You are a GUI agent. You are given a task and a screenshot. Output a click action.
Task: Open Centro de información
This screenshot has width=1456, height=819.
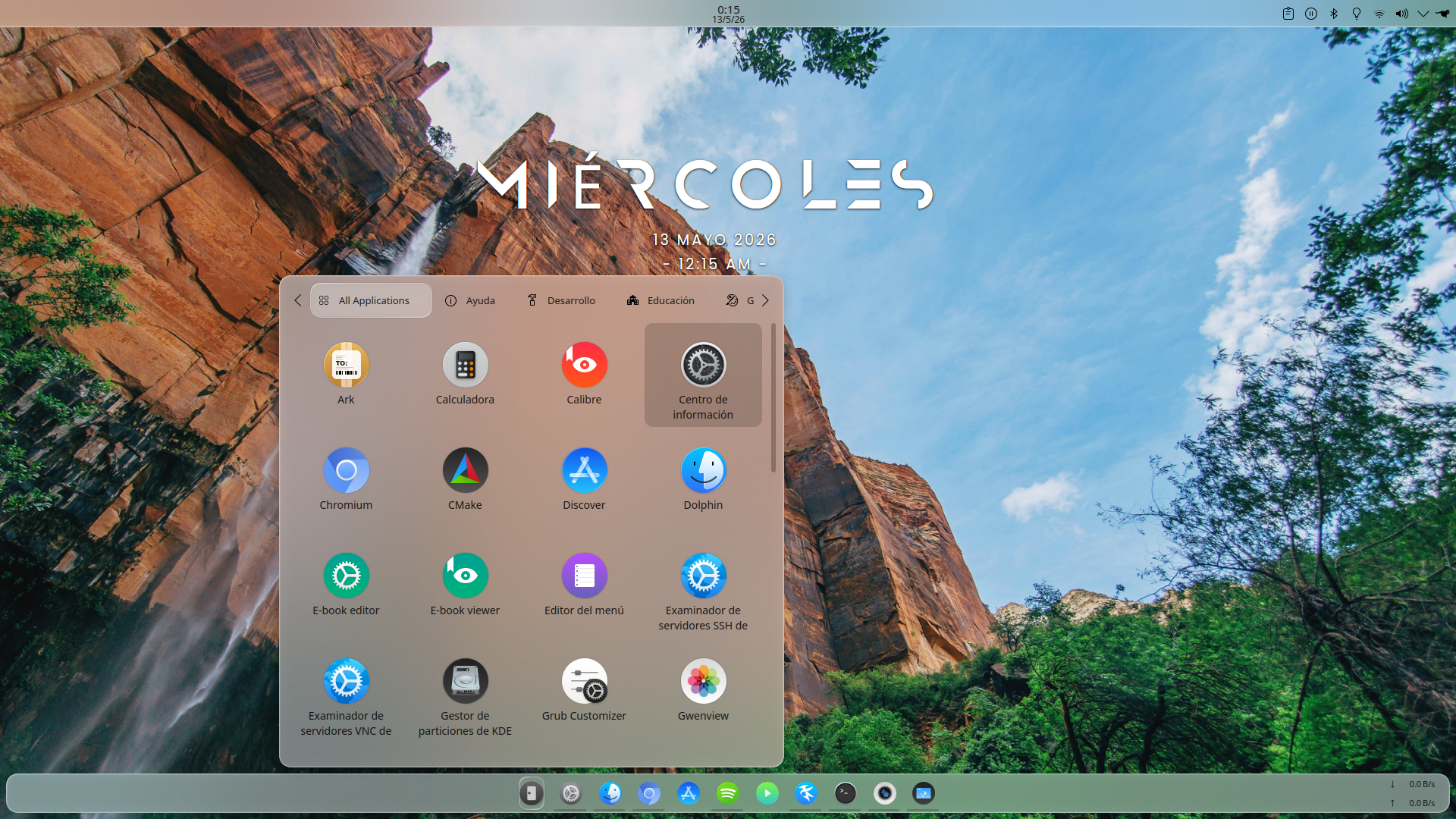[x=703, y=375]
